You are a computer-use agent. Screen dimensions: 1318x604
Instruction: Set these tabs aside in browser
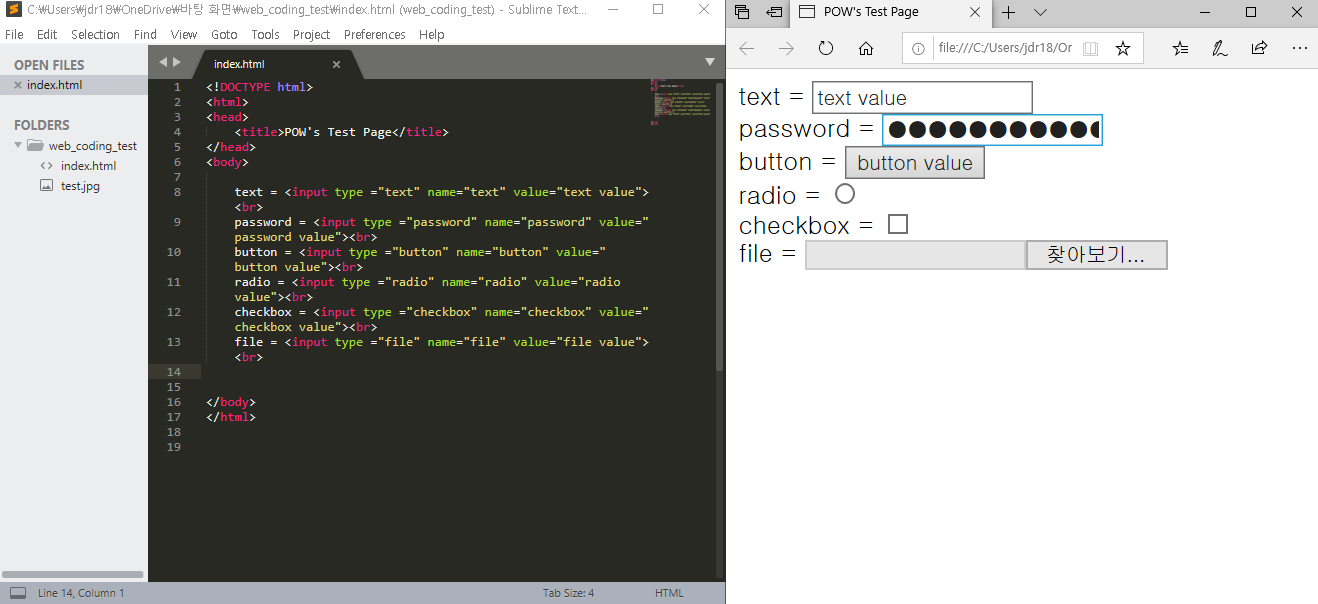pyautogui.click(x=774, y=13)
